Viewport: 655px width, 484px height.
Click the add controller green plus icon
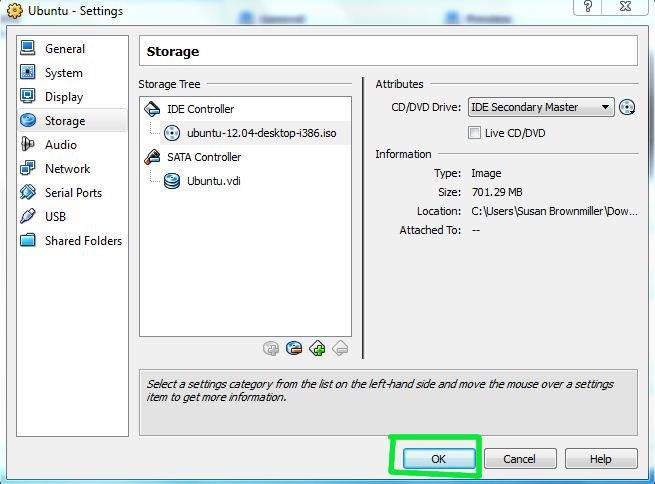pyautogui.click(x=317, y=348)
